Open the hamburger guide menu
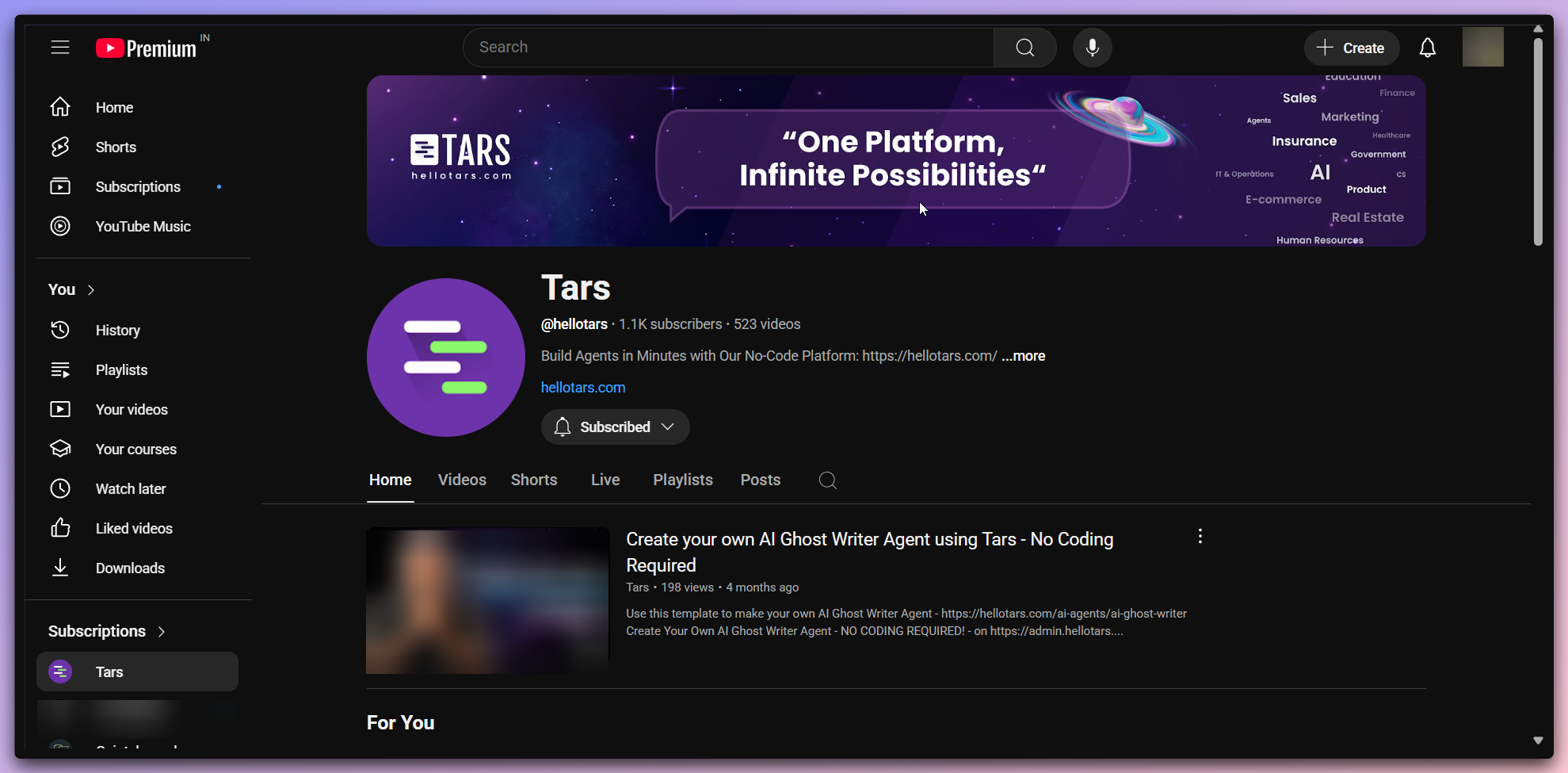Image resolution: width=1568 pixels, height=773 pixels. tap(60, 48)
